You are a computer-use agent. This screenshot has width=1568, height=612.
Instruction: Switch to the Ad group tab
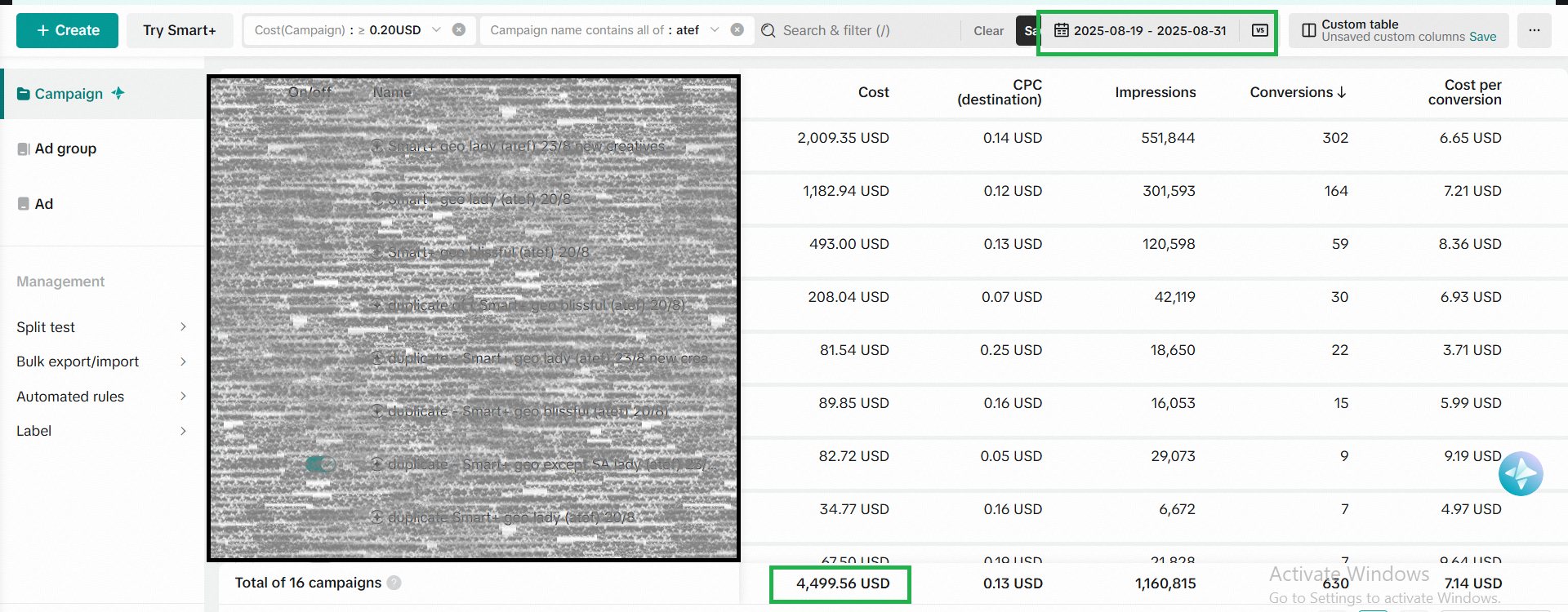click(x=65, y=149)
